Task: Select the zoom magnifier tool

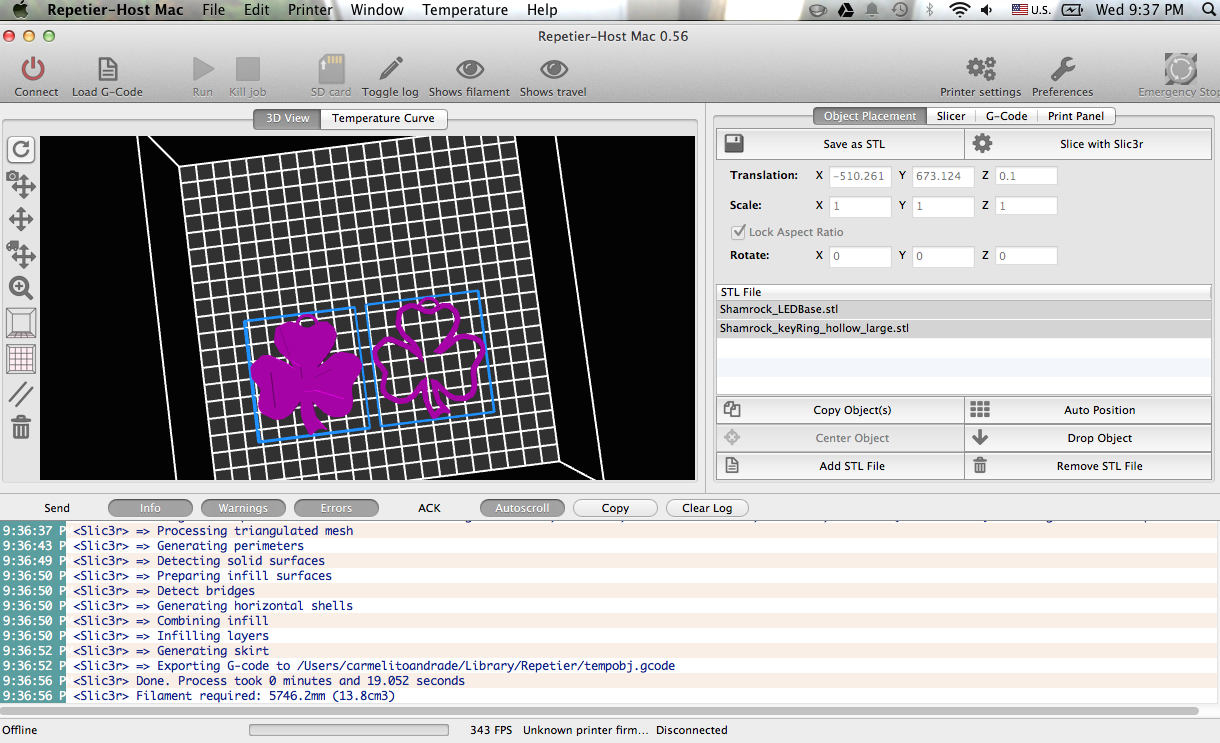Action: tap(21, 288)
